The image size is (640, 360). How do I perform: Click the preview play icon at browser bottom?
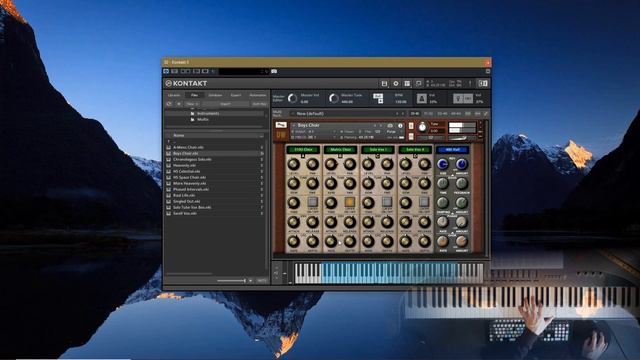(250, 281)
